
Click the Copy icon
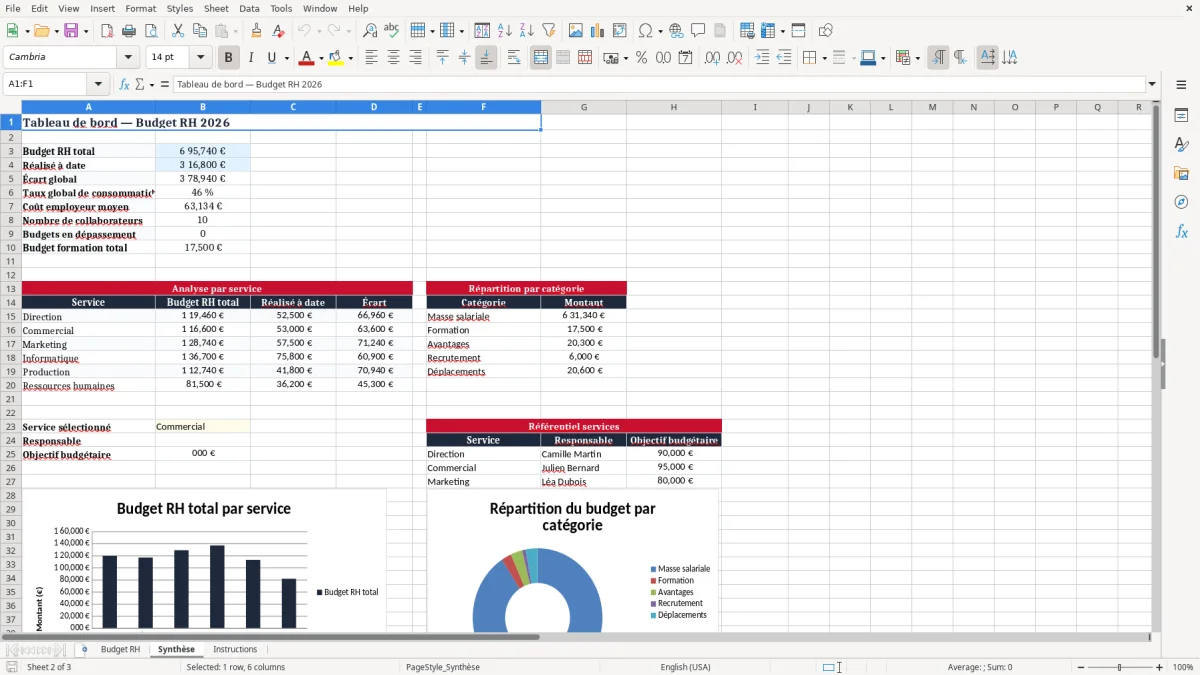tap(198, 31)
